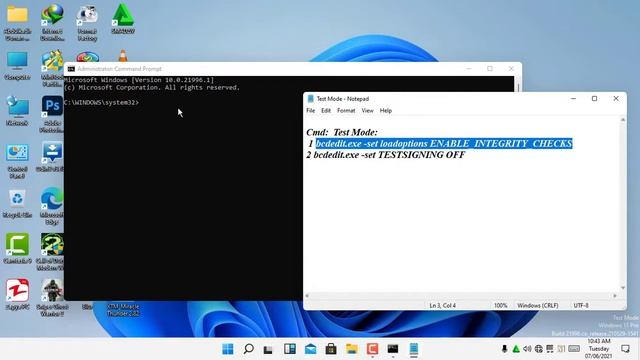The height and width of the screenshot is (360, 640).
Task: Open Notepad View menu
Action: coord(367,111)
